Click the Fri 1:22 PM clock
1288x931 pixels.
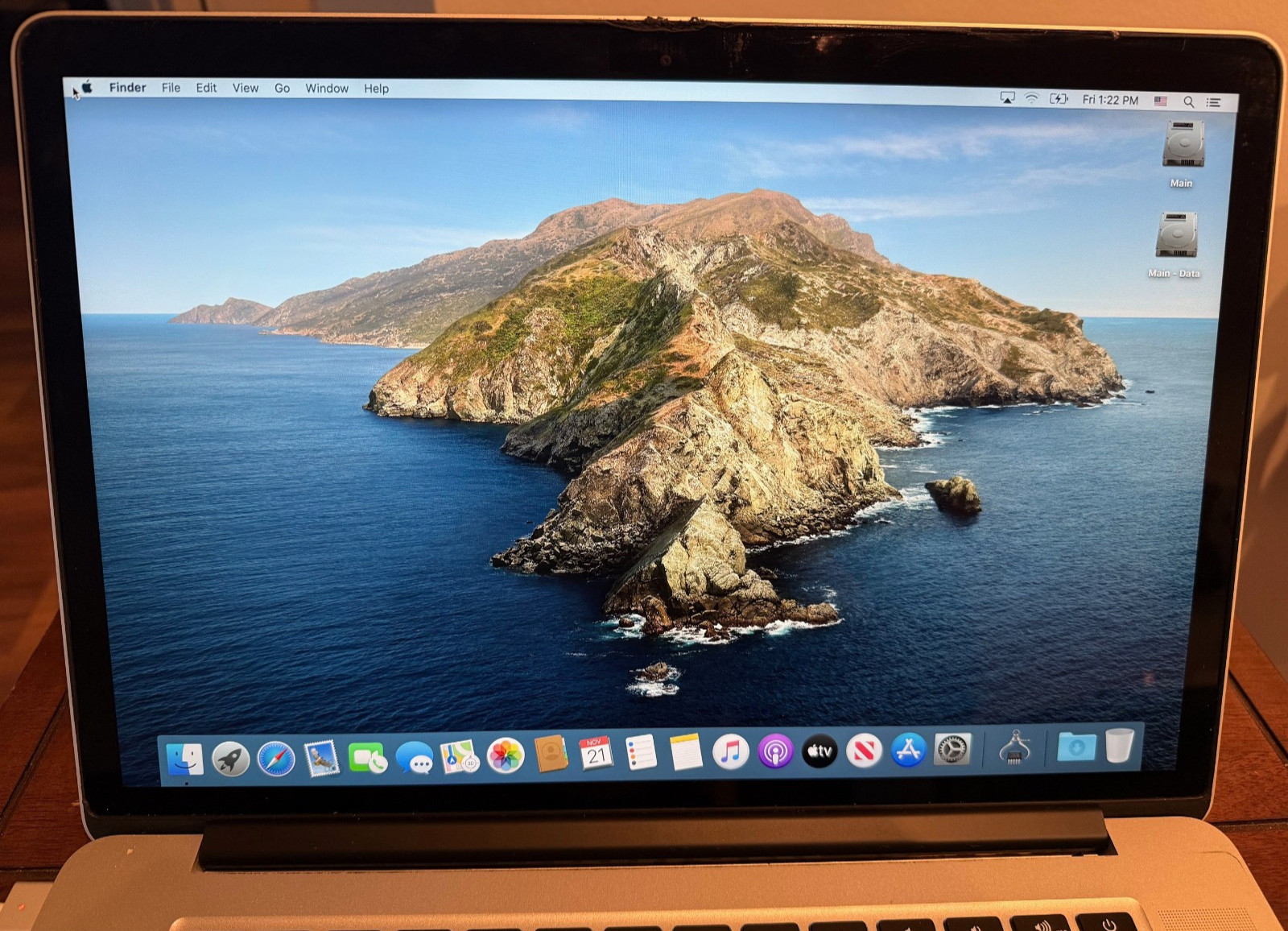tap(1110, 100)
